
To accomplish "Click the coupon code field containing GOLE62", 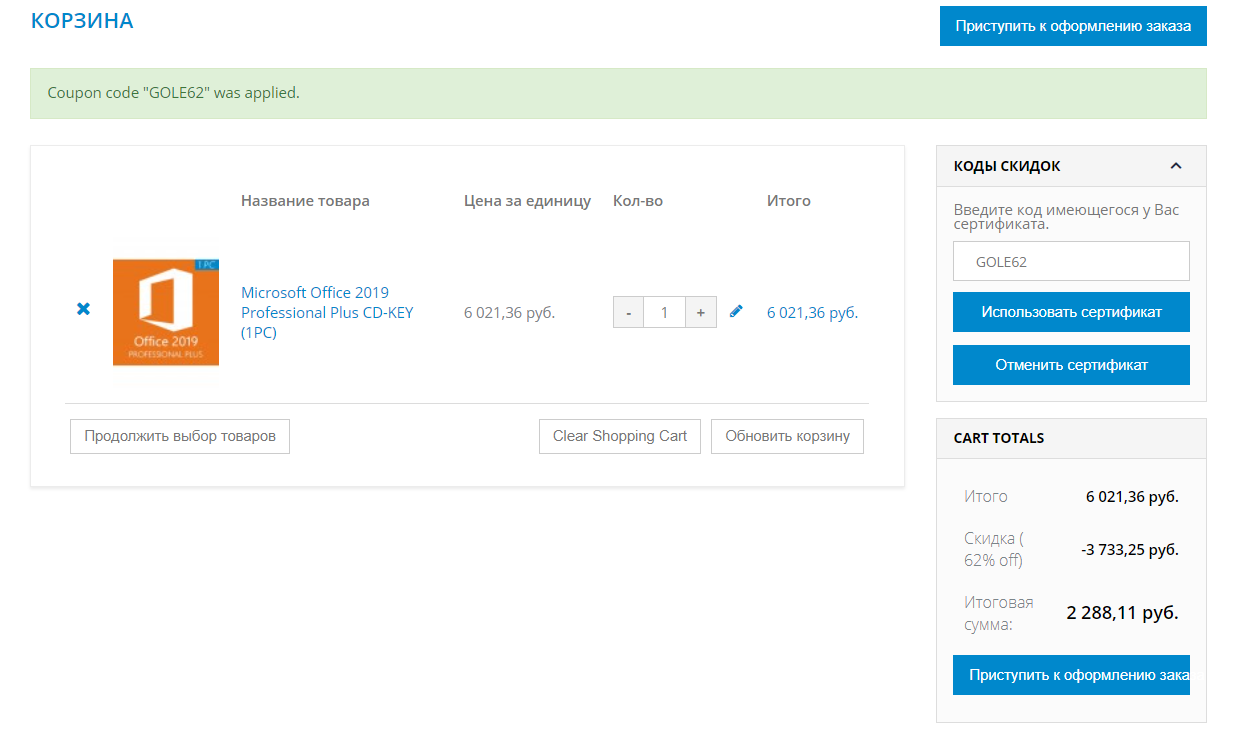I will point(1071,262).
